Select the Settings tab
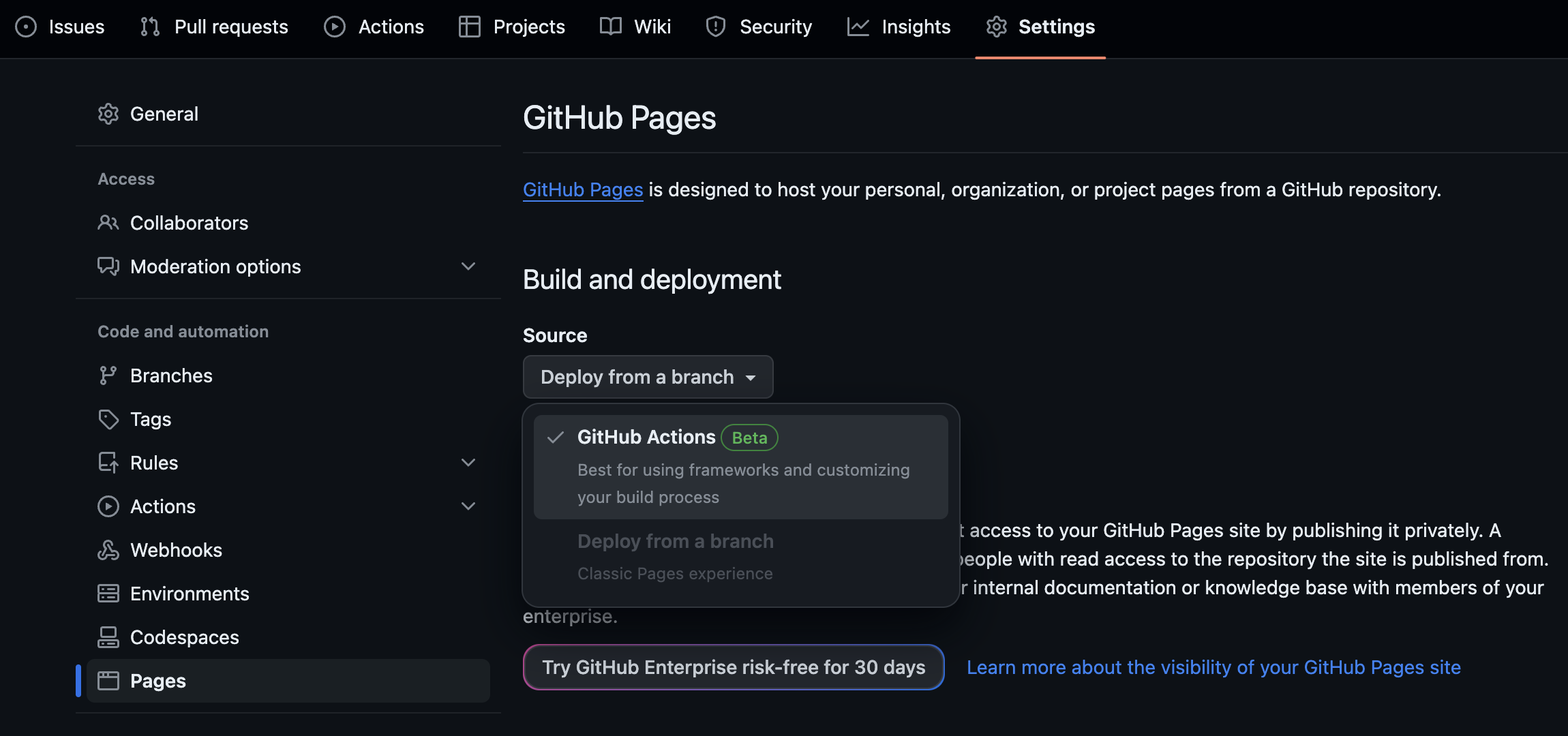Image resolution: width=1568 pixels, height=736 pixels. (x=1040, y=27)
